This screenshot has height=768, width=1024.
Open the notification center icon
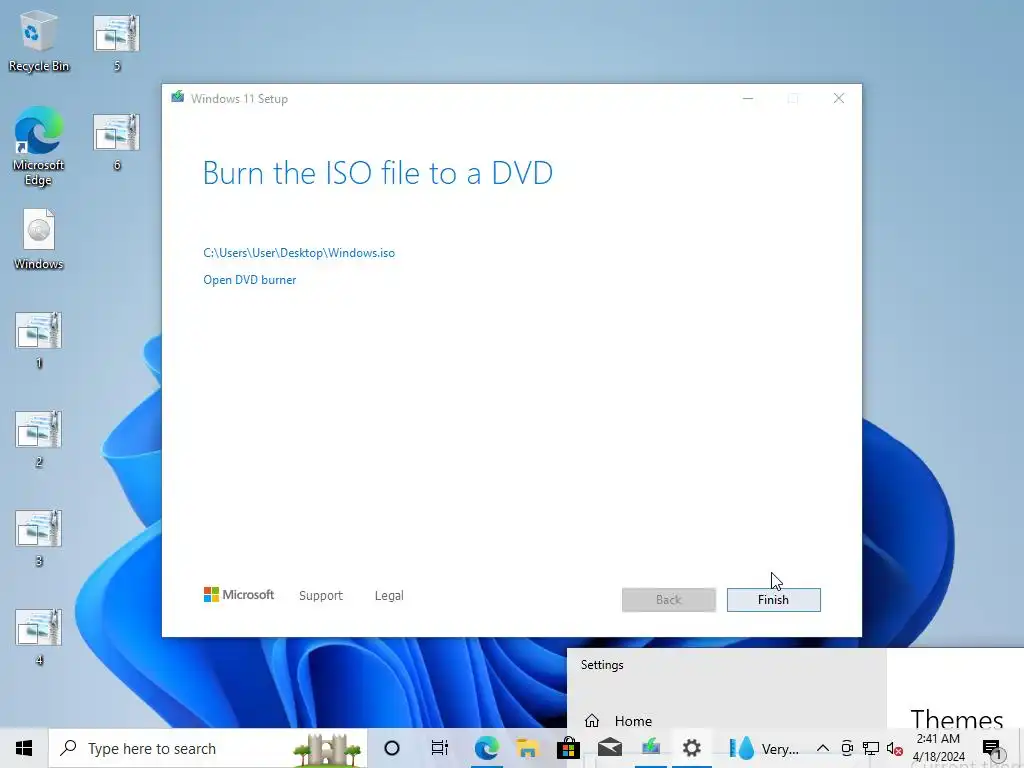tap(991, 748)
